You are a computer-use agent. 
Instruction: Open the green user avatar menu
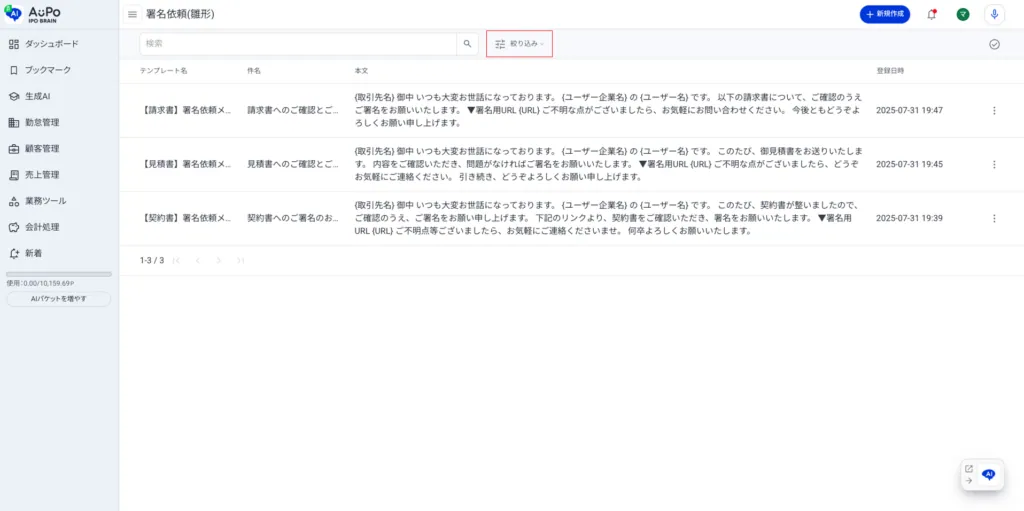[963, 14]
